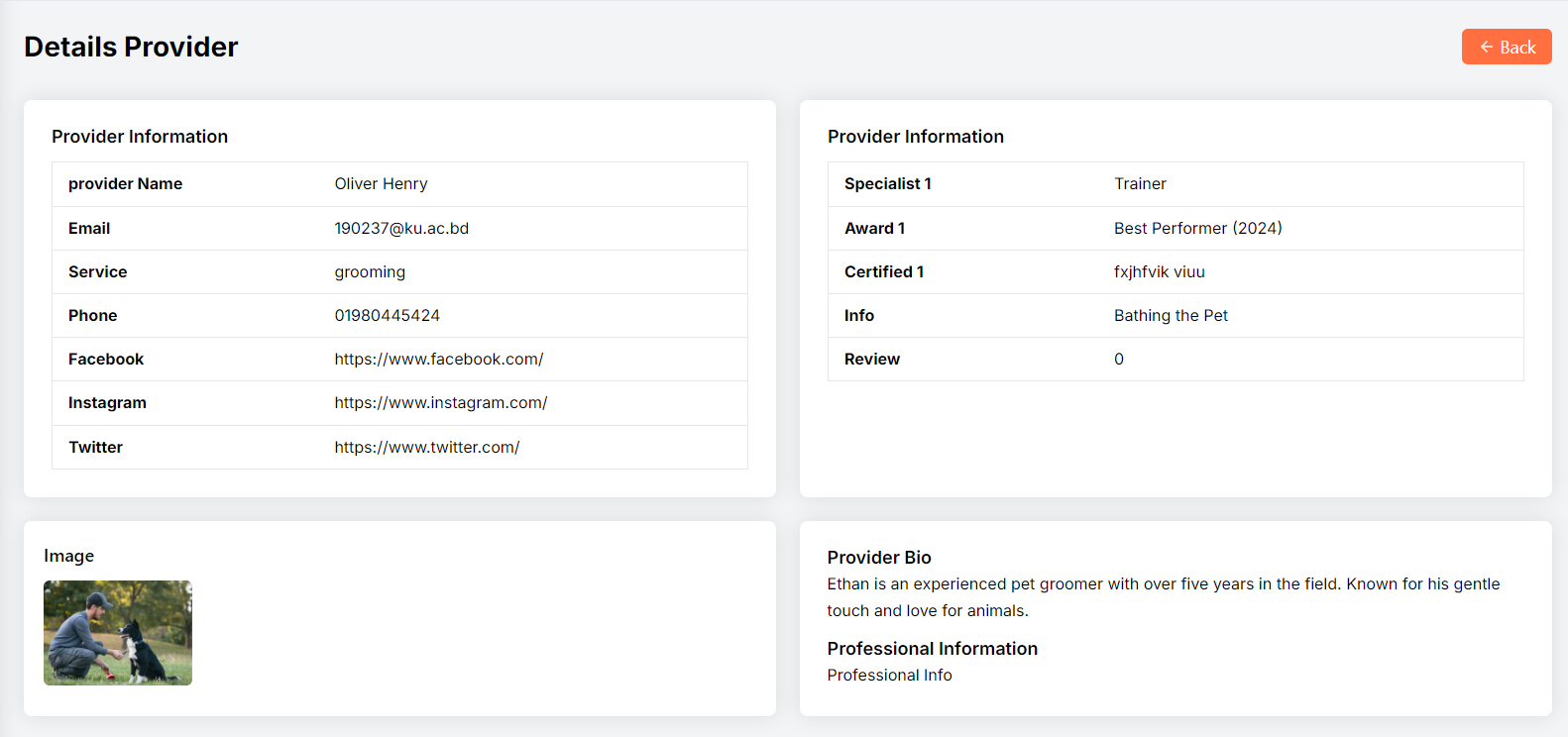Click the back arrow icon
This screenshot has height=737, width=1568.
1486,47
